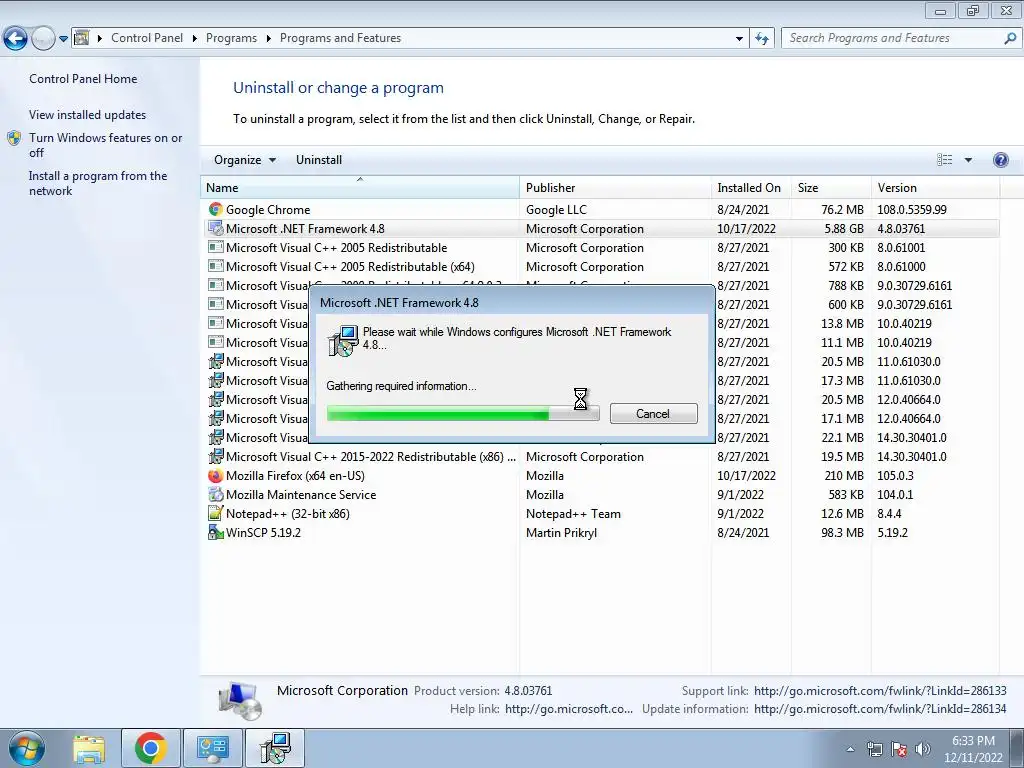Click Update information link ending LinkId=286134
The height and width of the screenshot is (768, 1024).
coord(880,709)
